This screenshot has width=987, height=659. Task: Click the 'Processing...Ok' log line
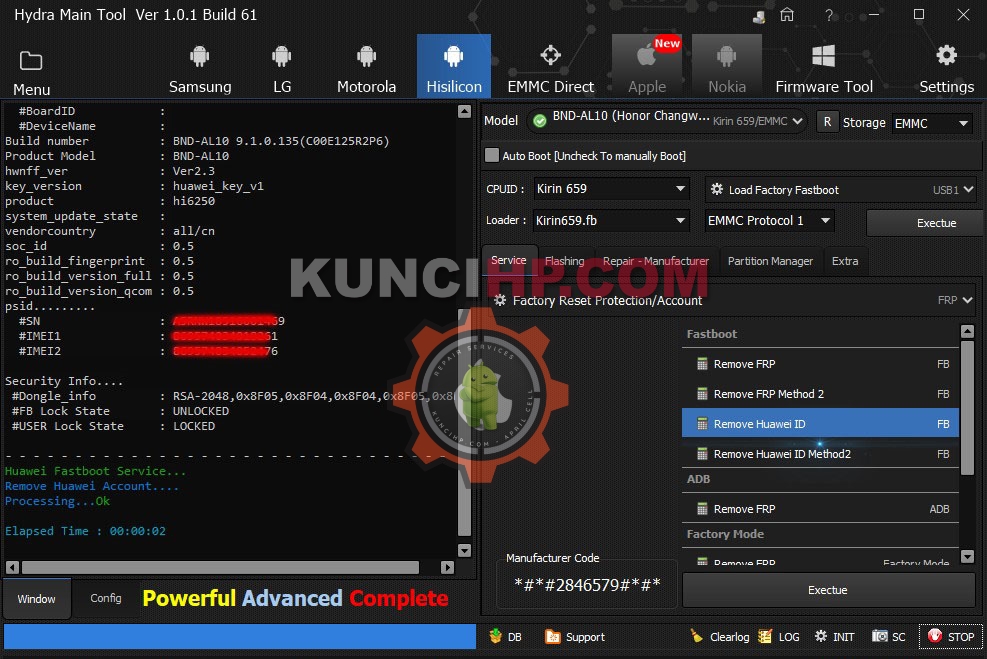57,501
